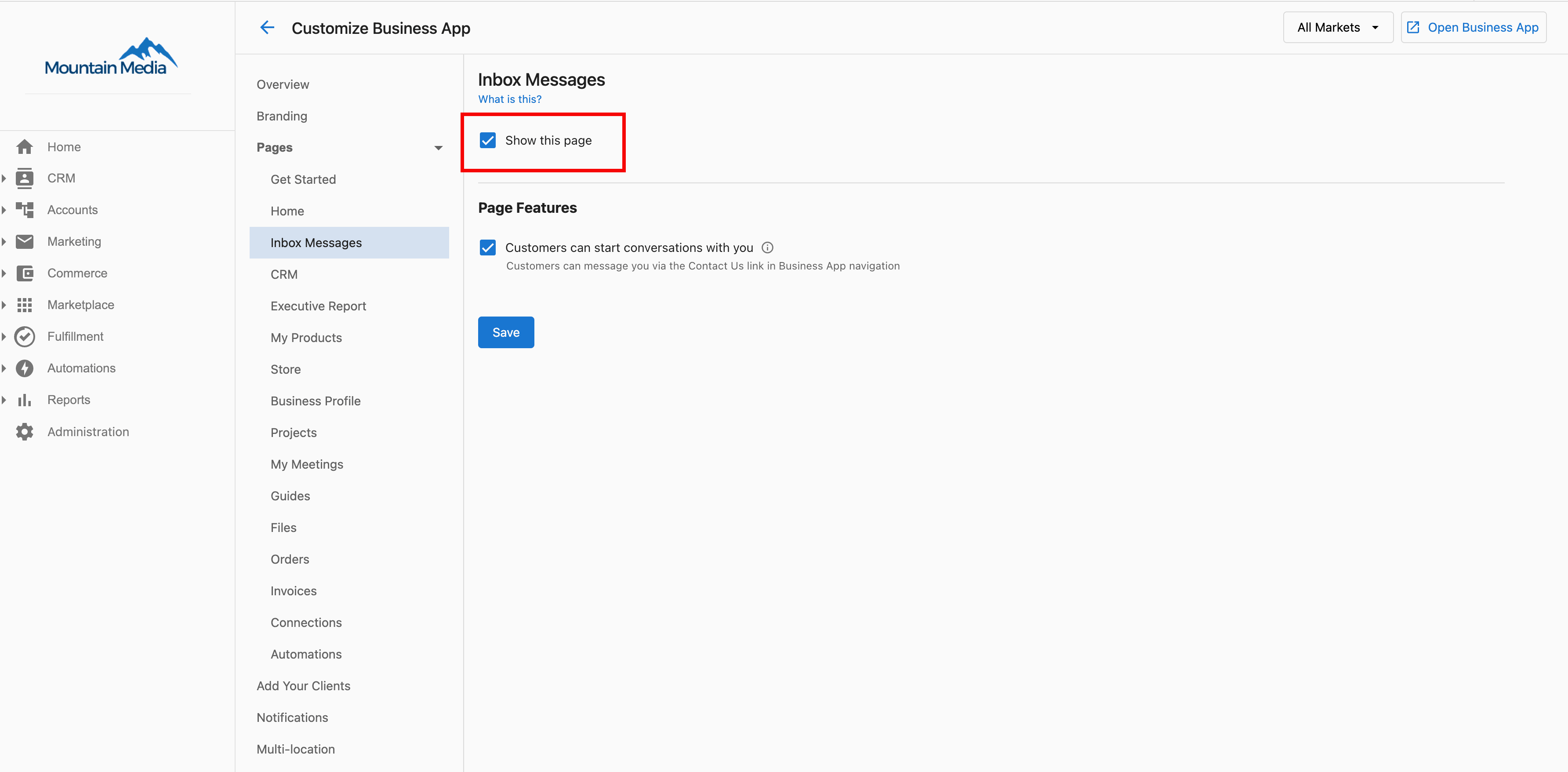Image resolution: width=1568 pixels, height=772 pixels.
Task: Toggle Customers can start conversations checkbox
Action: click(x=487, y=248)
